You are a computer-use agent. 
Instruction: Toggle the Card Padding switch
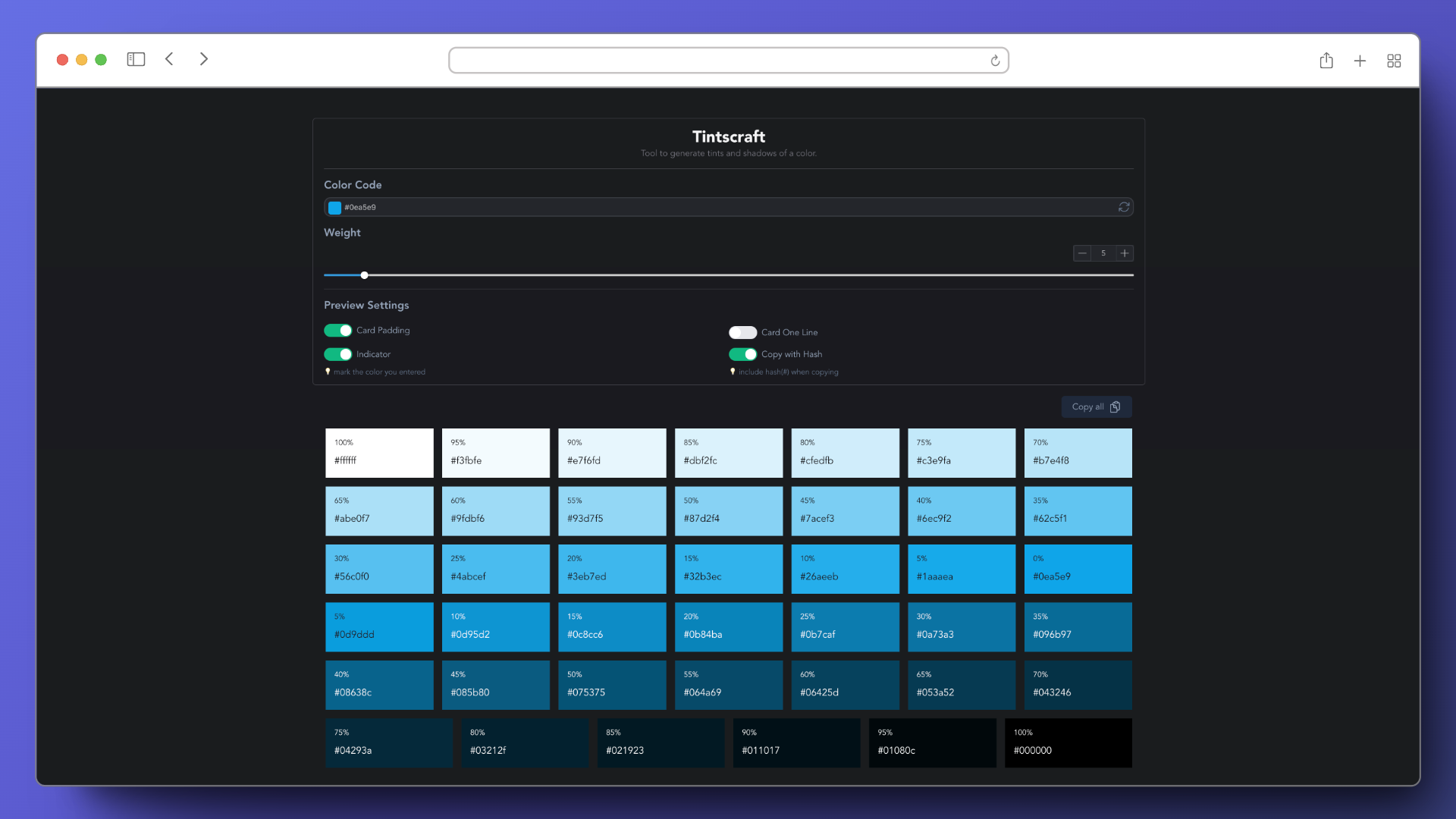pos(338,331)
